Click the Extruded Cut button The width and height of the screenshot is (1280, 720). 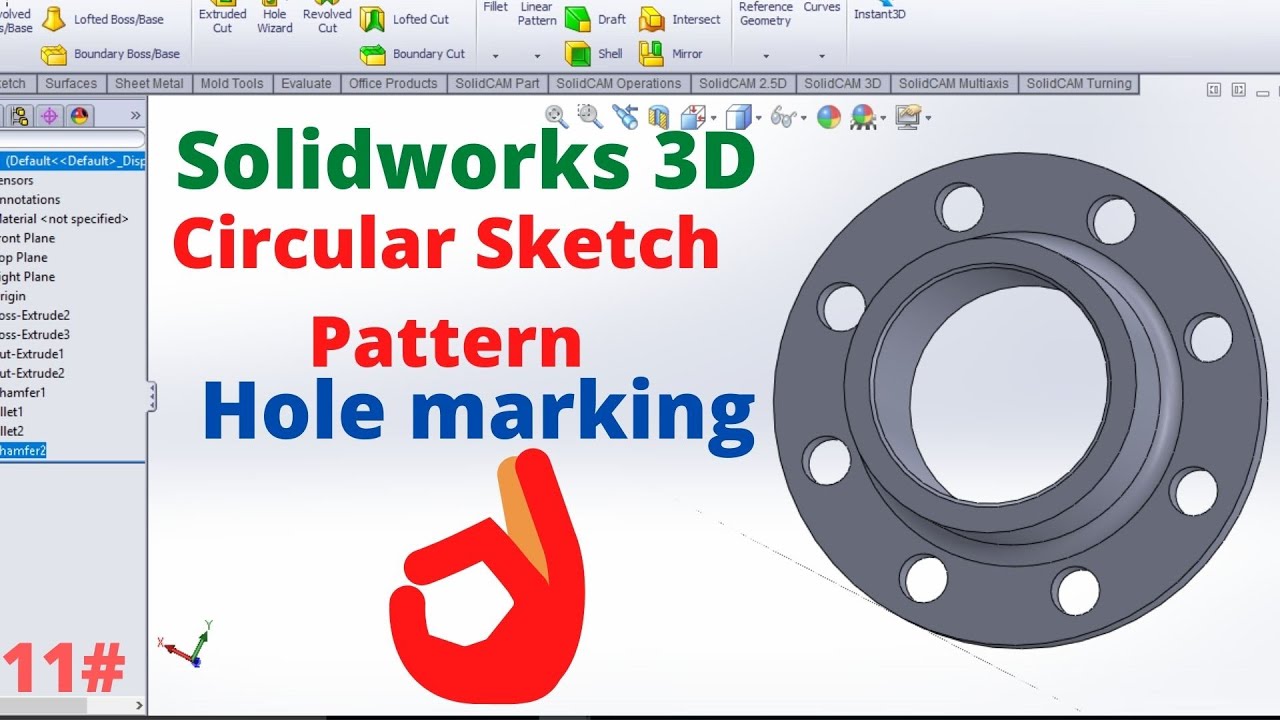click(222, 18)
